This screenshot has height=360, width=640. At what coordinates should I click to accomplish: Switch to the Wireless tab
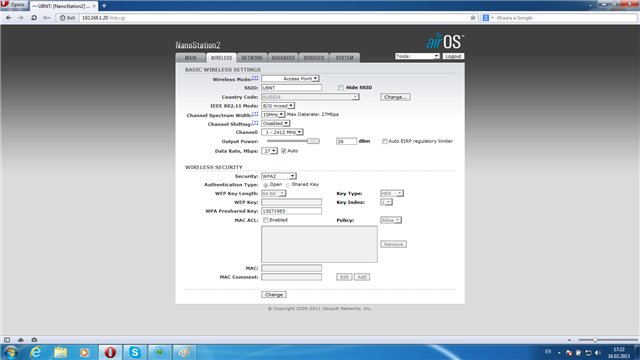[221, 58]
